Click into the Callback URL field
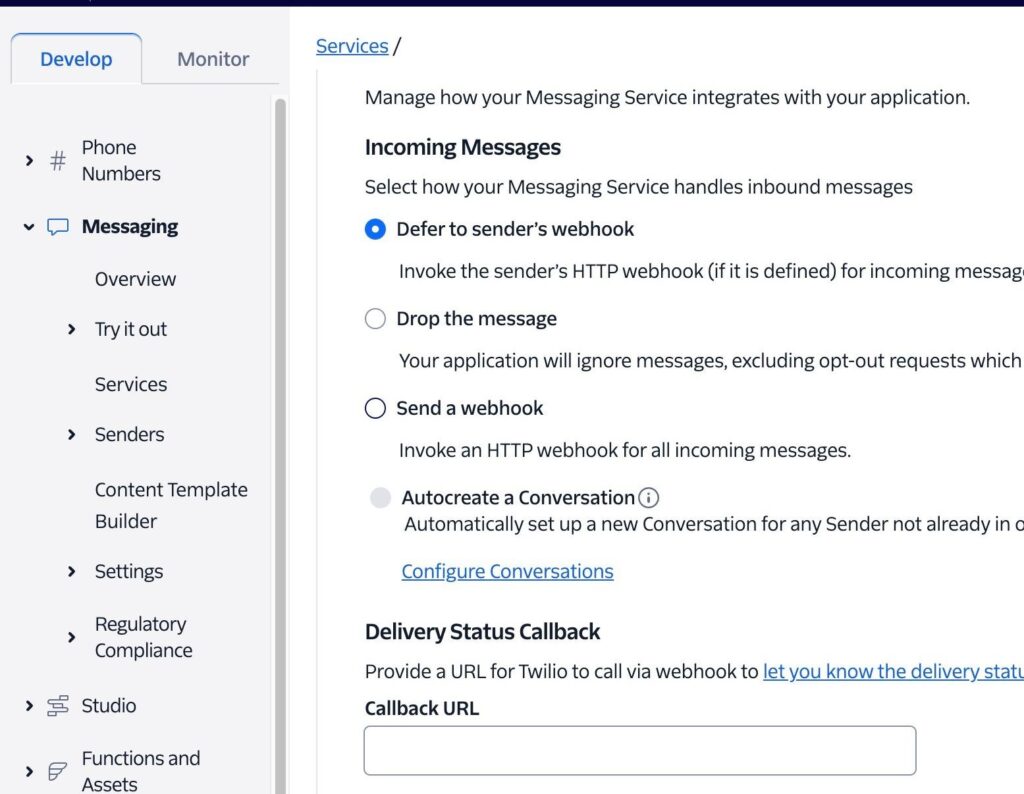1024x794 pixels. 639,750
